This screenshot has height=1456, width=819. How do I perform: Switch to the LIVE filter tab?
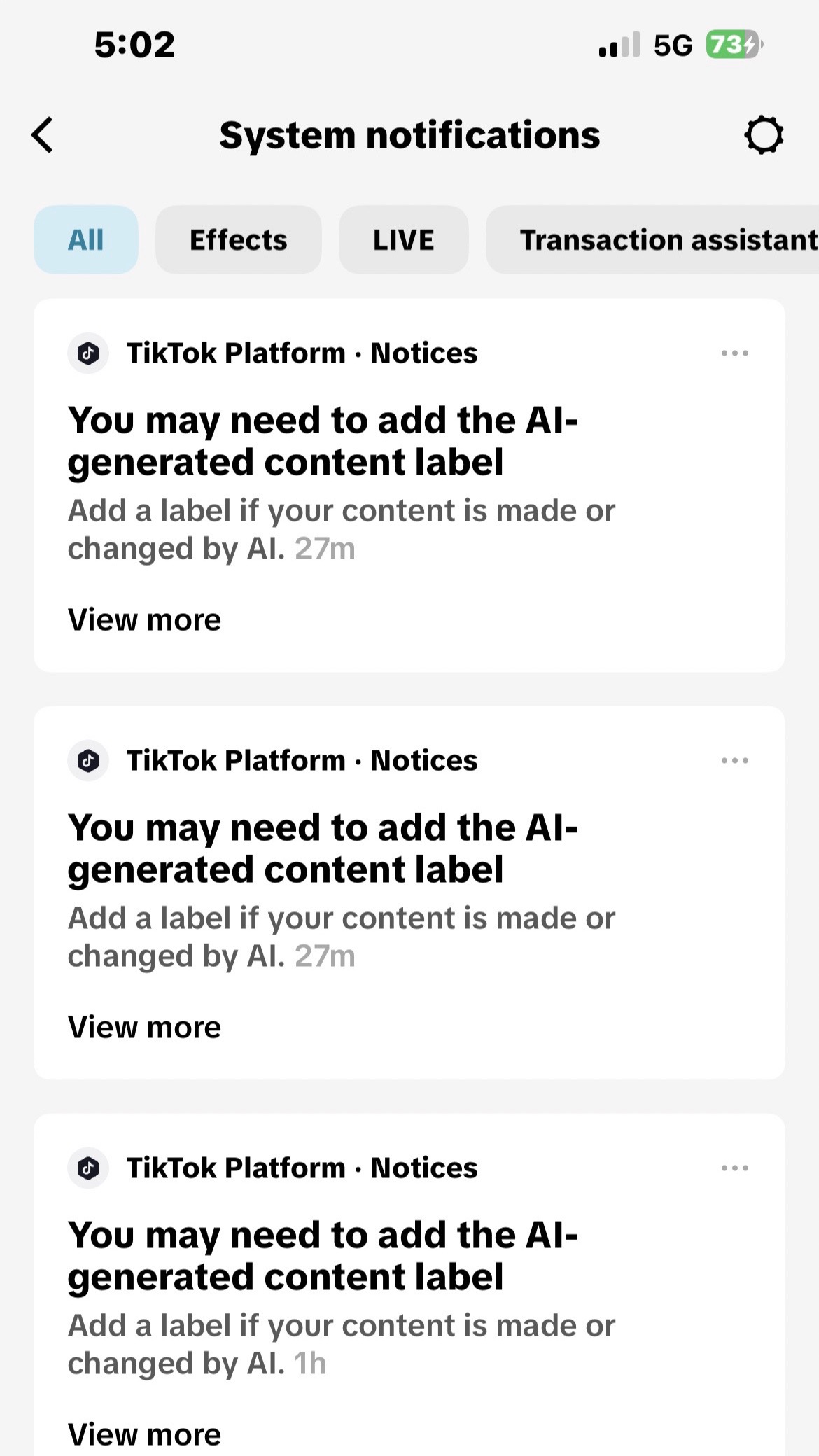point(404,239)
